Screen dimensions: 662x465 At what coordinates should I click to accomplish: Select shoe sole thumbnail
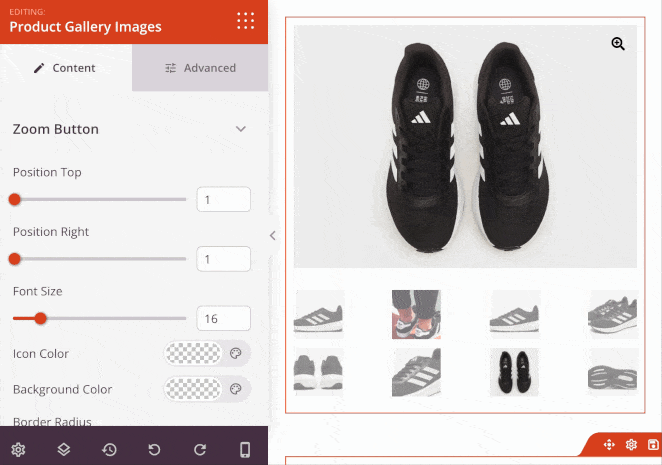tap(613, 372)
